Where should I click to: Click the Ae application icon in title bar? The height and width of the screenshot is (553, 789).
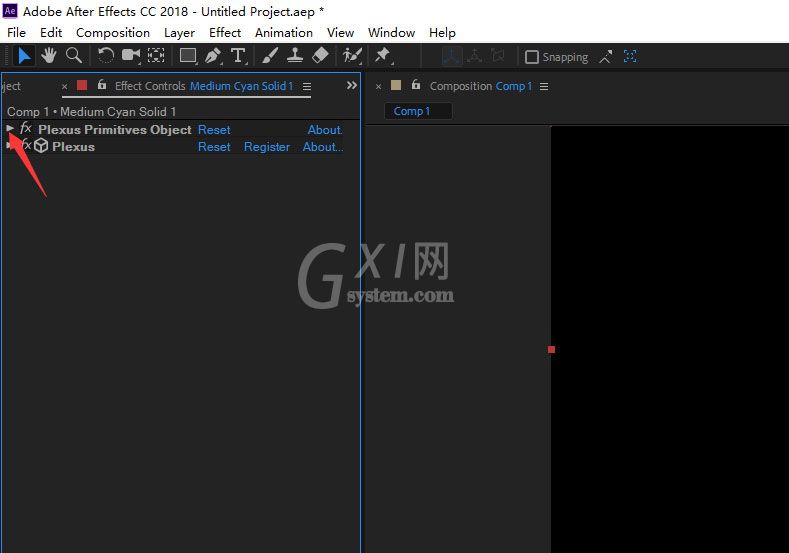tap(10, 11)
